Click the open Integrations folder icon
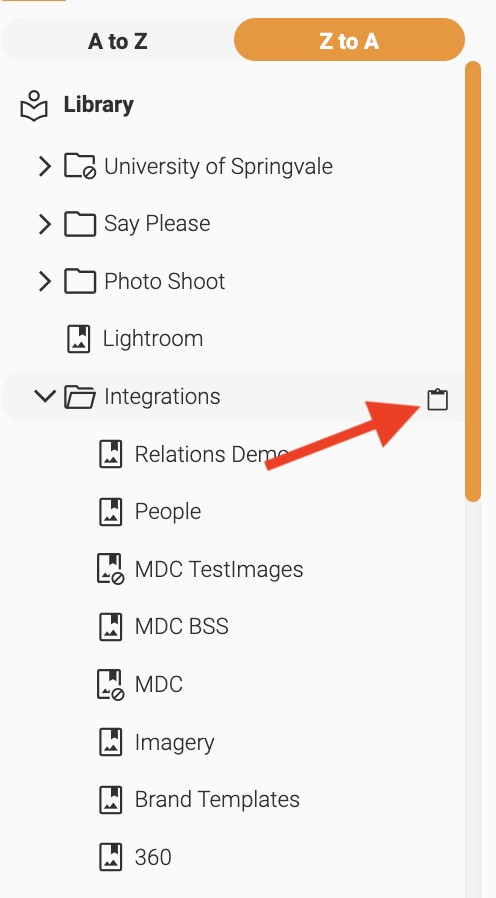496x898 pixels. point(80,396)
